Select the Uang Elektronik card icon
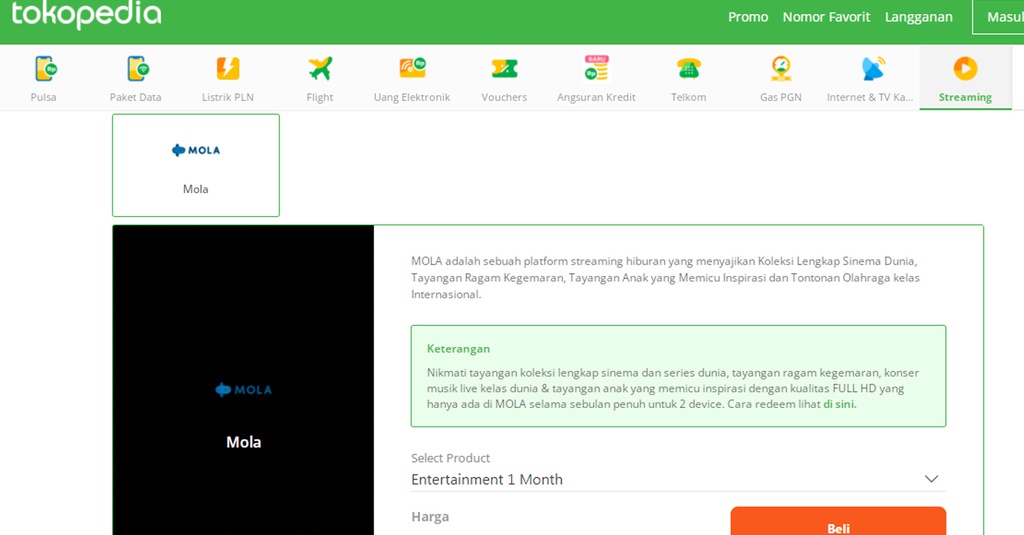Image resolution: width=1024 pixels, height=535 pixels. [412, 69]
